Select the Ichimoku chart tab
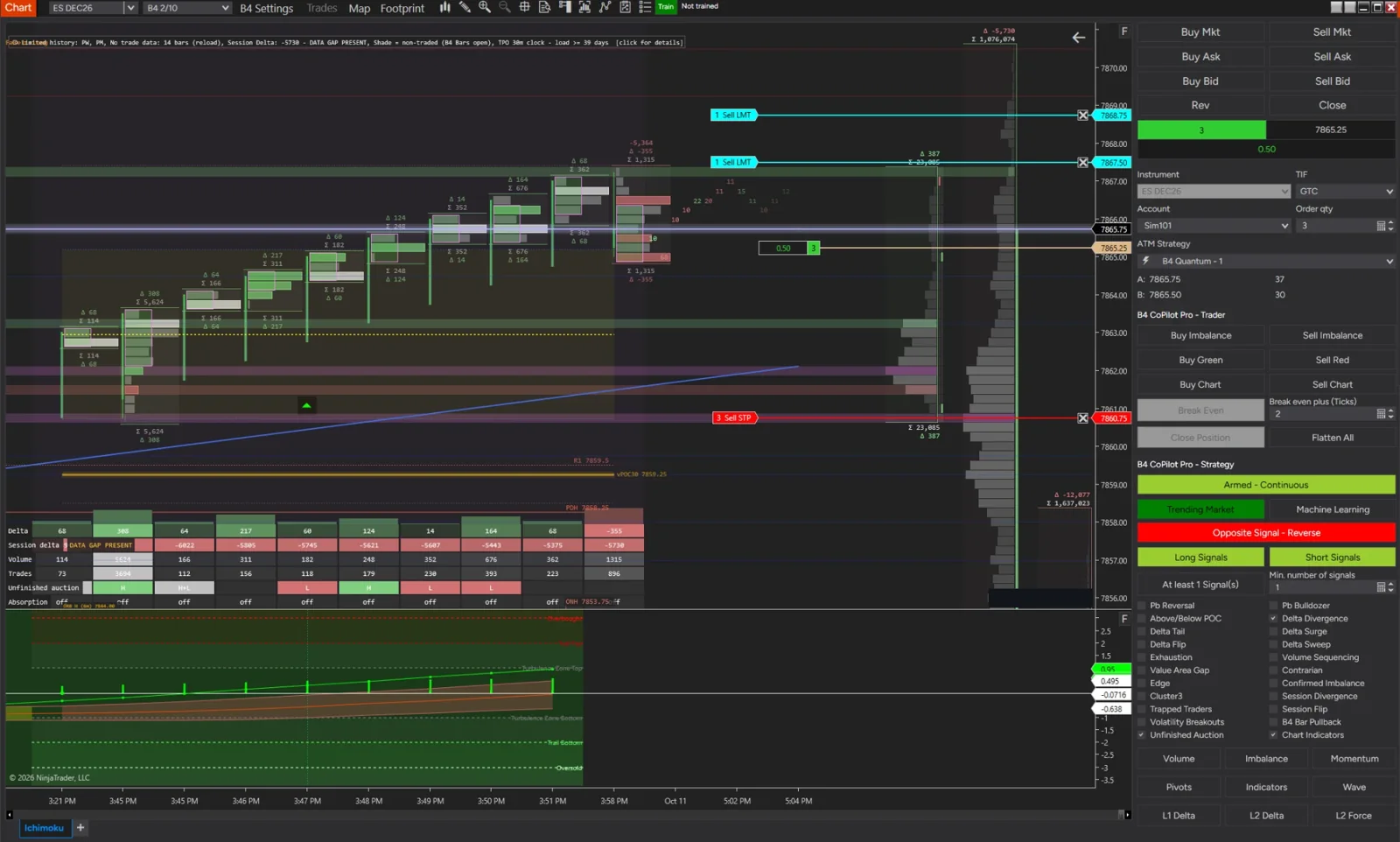1400x842 pixels. tap(44, 827)
